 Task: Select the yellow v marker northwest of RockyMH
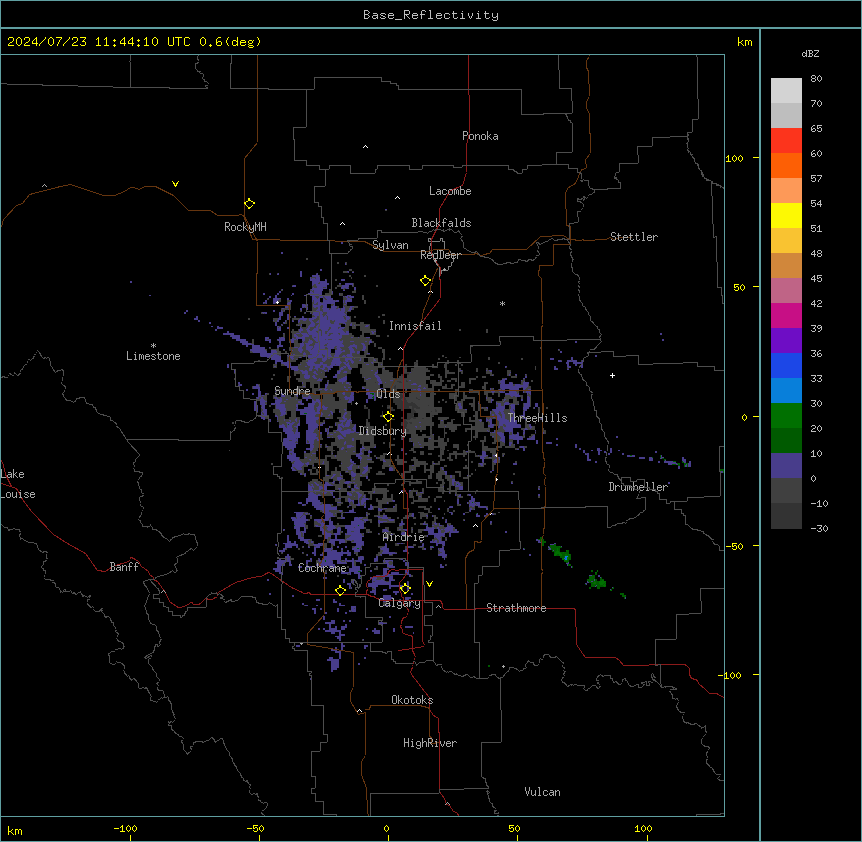[x=175, y=184]
